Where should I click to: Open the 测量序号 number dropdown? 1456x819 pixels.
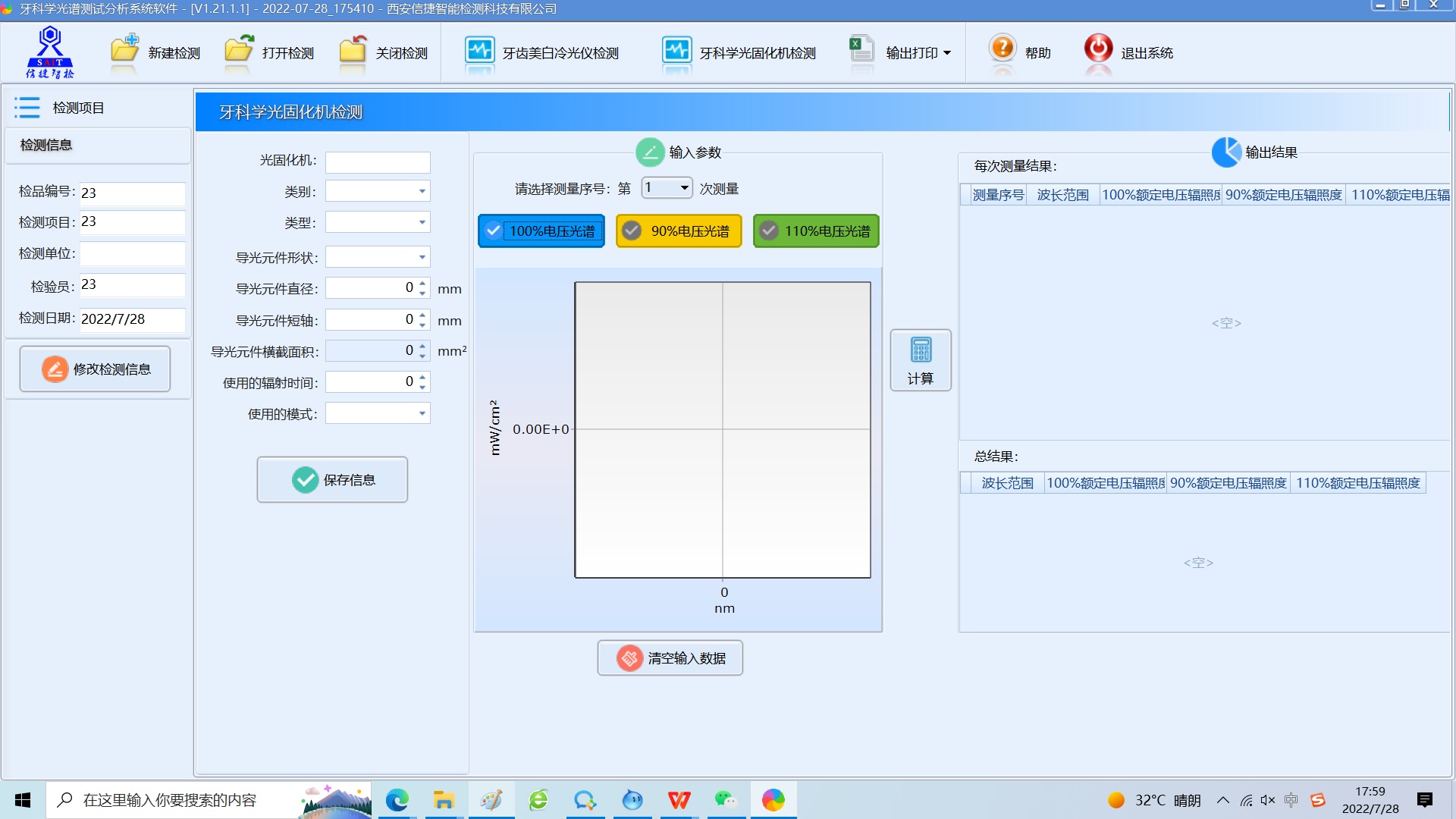[684, 188]
